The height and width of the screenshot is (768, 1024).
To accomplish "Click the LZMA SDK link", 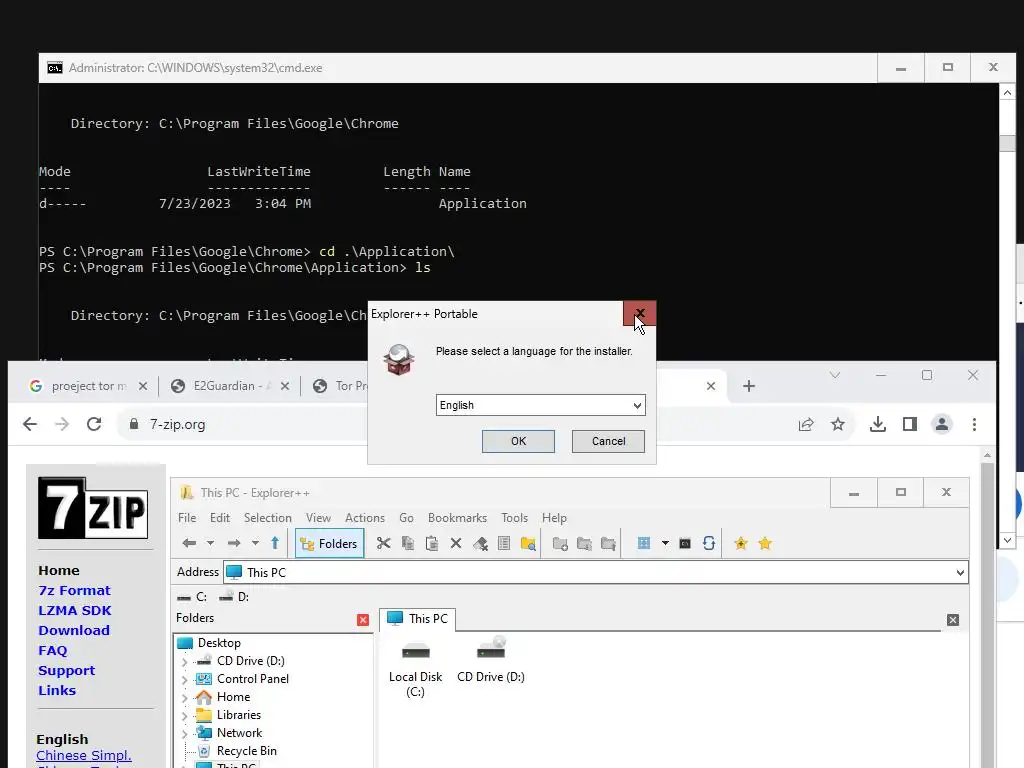I will click(x=74, y=611).
